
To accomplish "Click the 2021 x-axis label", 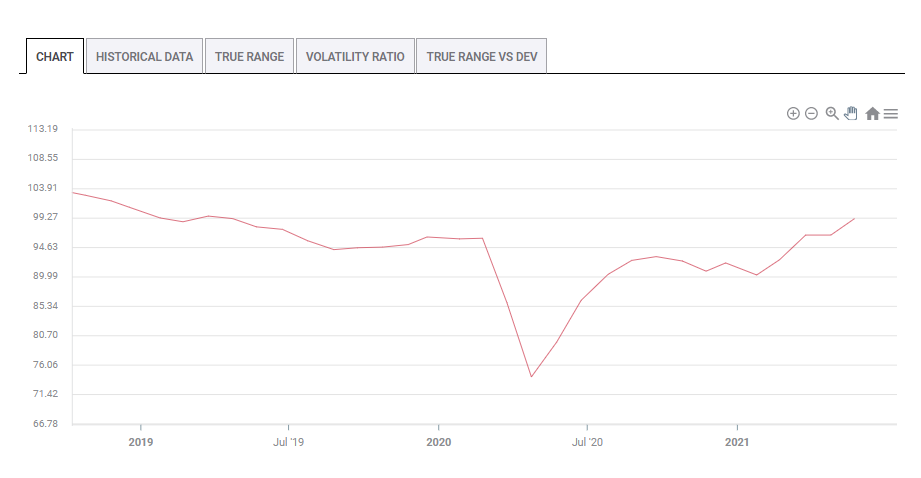I will tap(737, 442).
